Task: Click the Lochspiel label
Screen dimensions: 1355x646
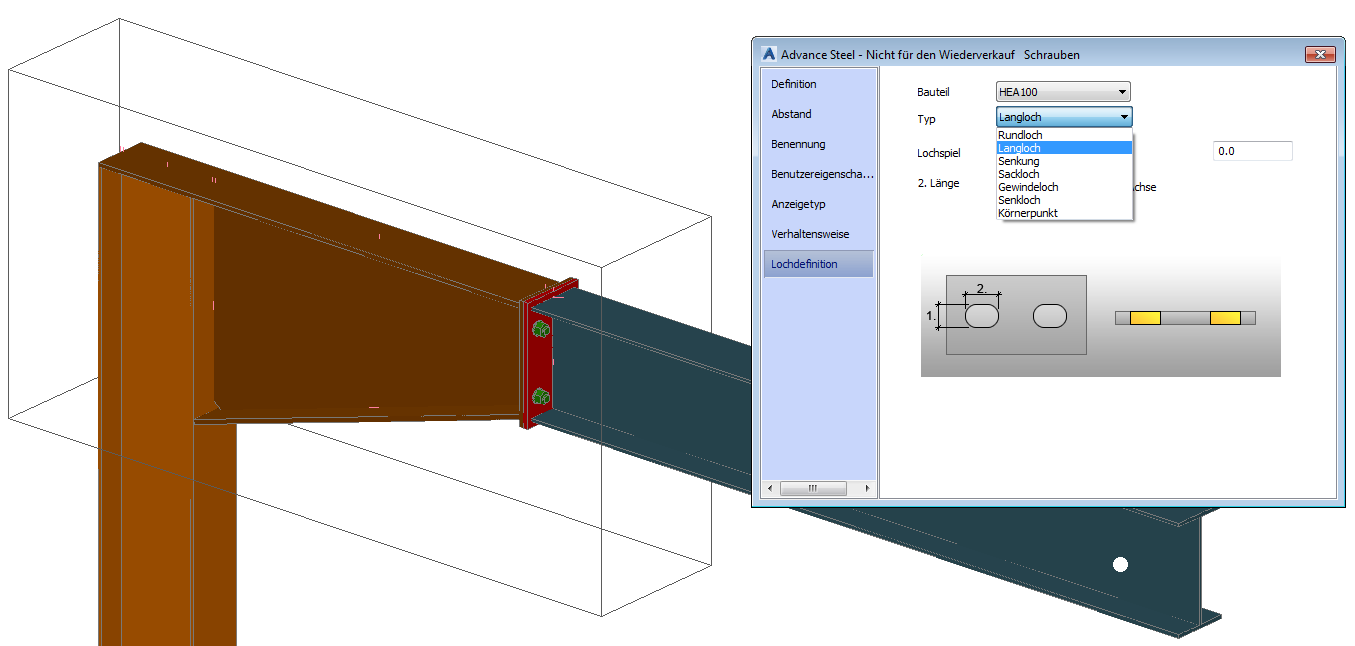Action: point(939,154)
